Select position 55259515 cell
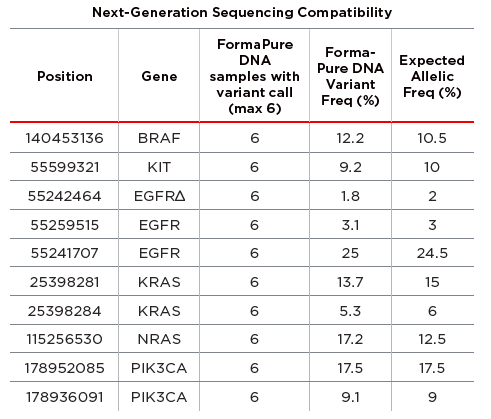The height and width of the screenshot is (419, 491). point(65,225)
